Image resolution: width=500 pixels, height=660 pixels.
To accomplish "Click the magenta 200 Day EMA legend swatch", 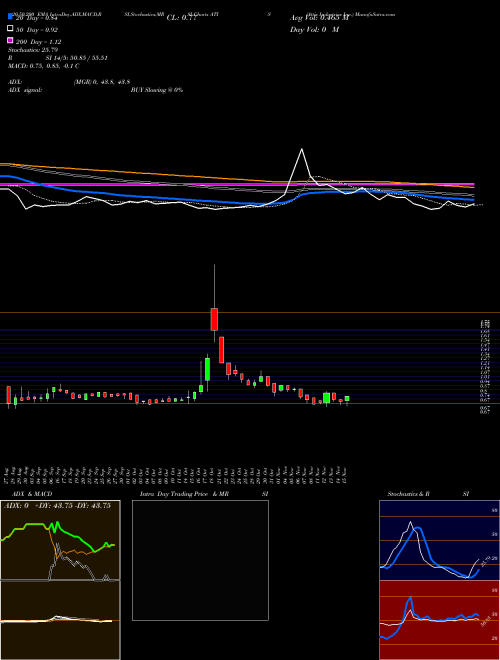I will [10, 41].
